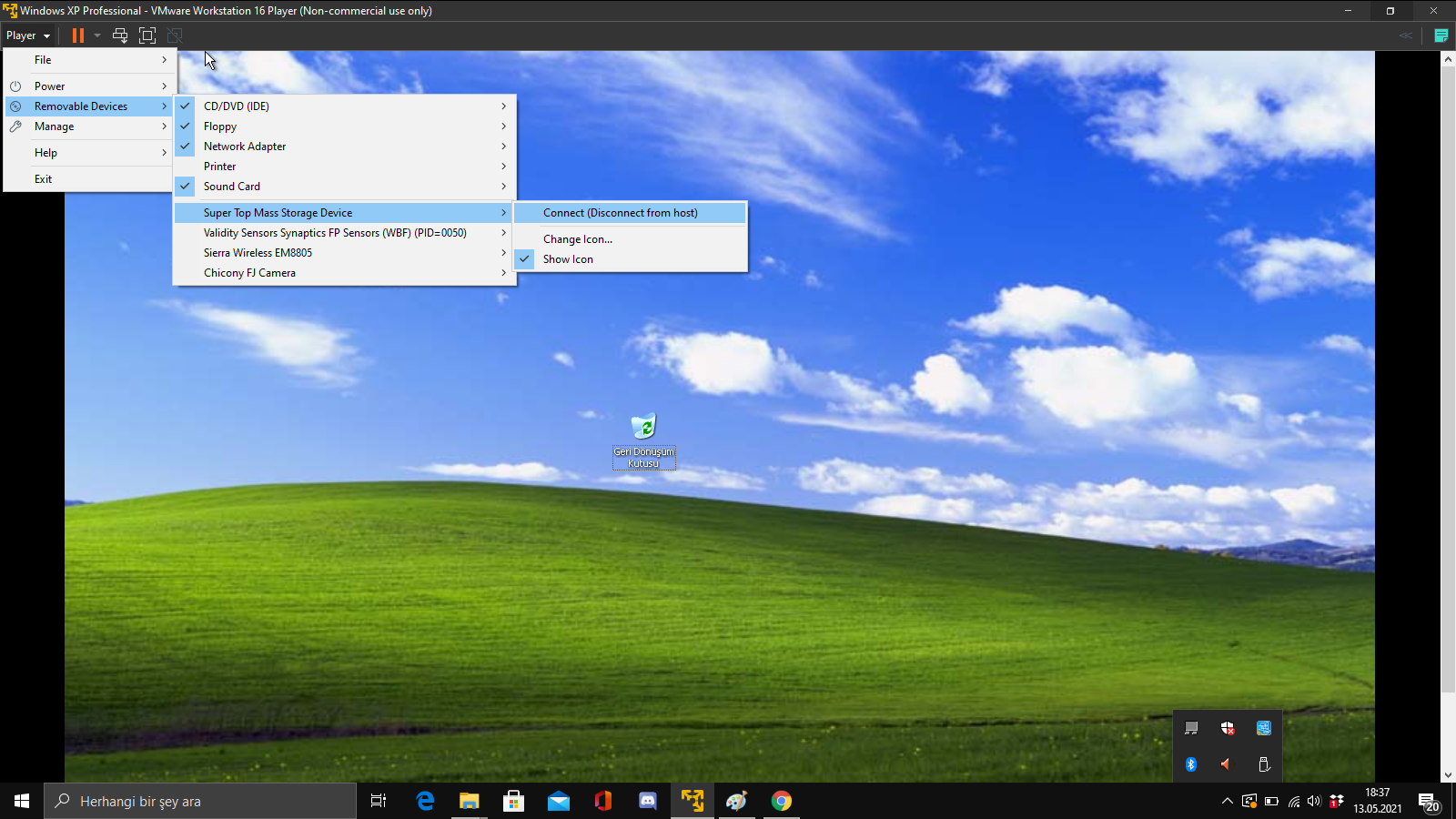
Task: Open the power options arrow beside pause
Action: point(97,35)
